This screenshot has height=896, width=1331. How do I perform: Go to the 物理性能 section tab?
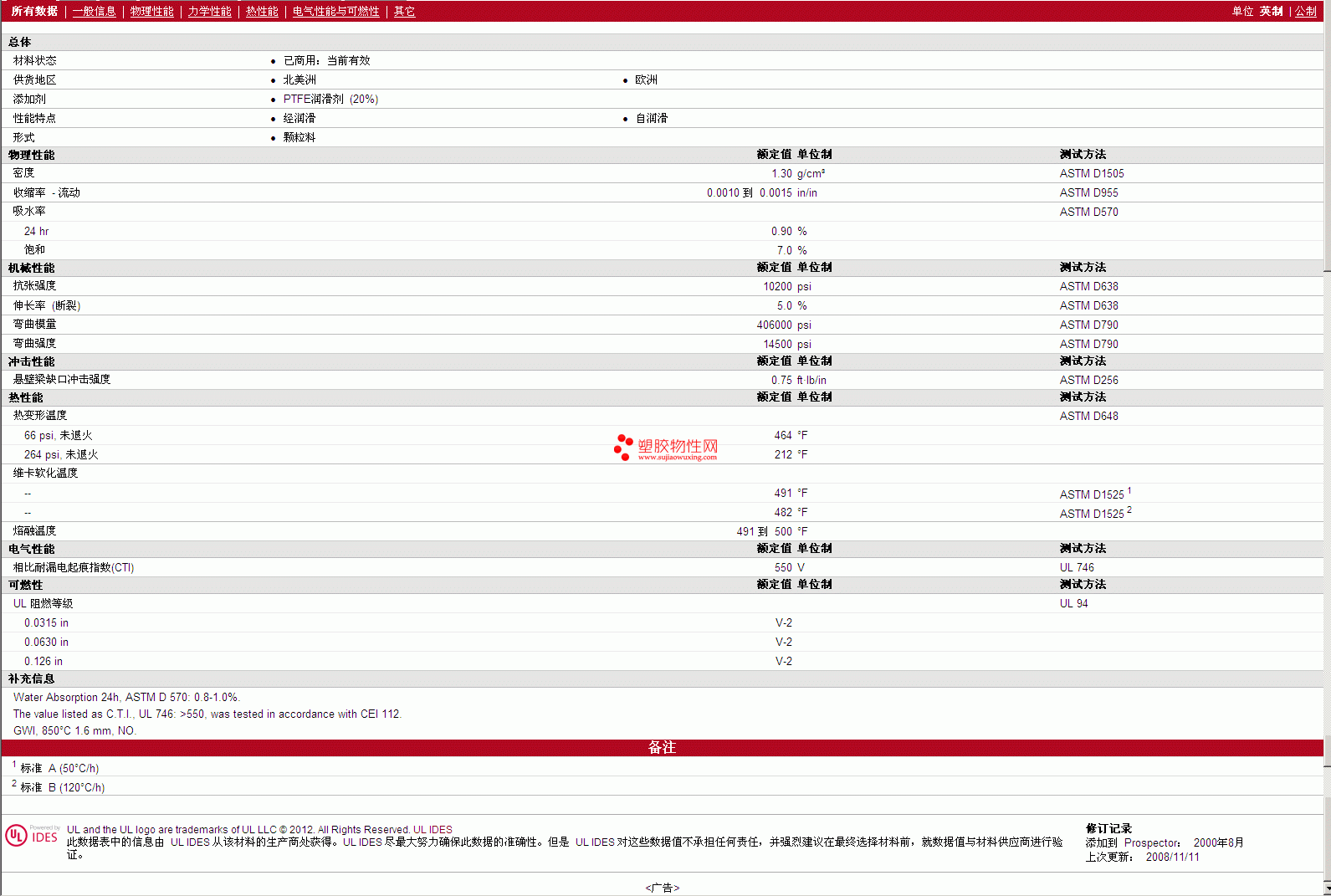(151, 11)
